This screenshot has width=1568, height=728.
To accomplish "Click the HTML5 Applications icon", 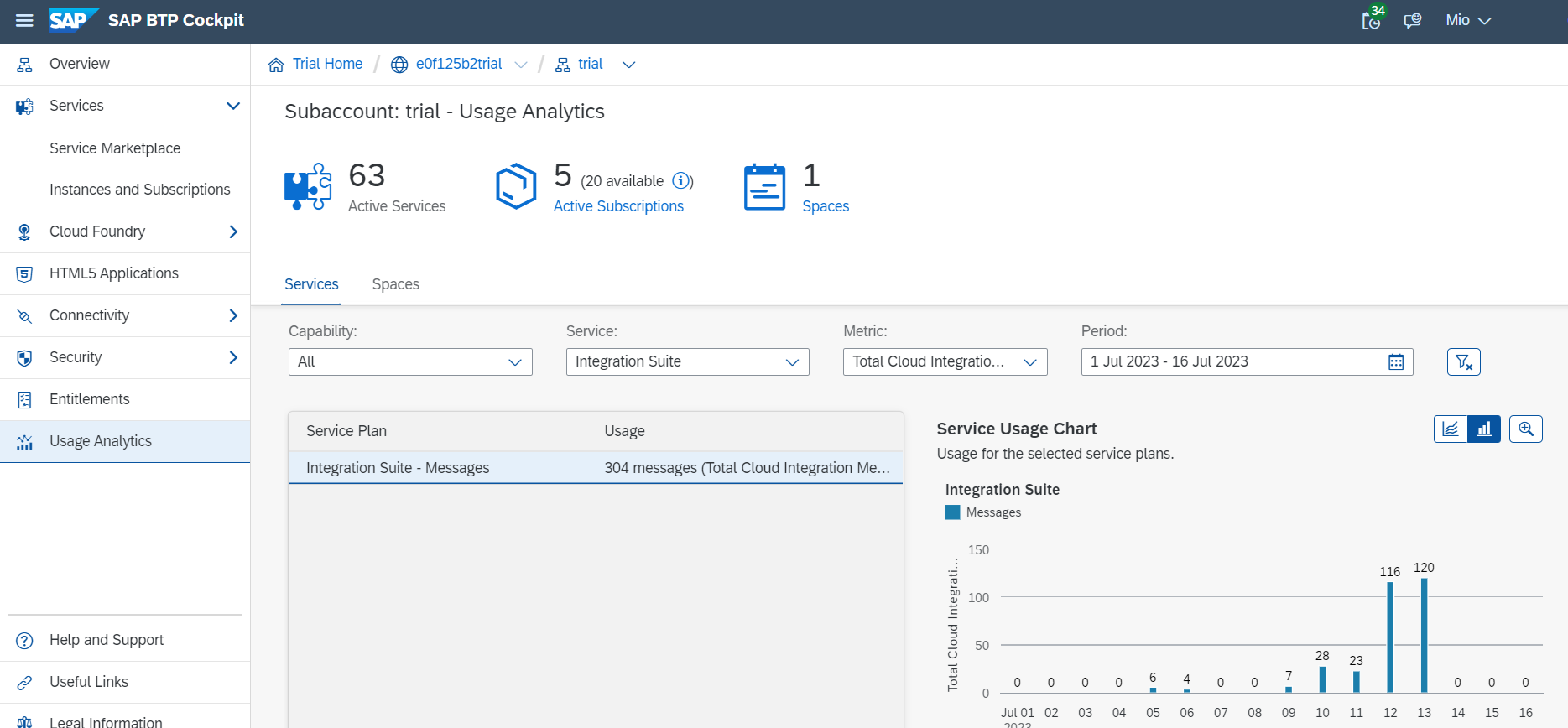I will (x=24, y=273).
